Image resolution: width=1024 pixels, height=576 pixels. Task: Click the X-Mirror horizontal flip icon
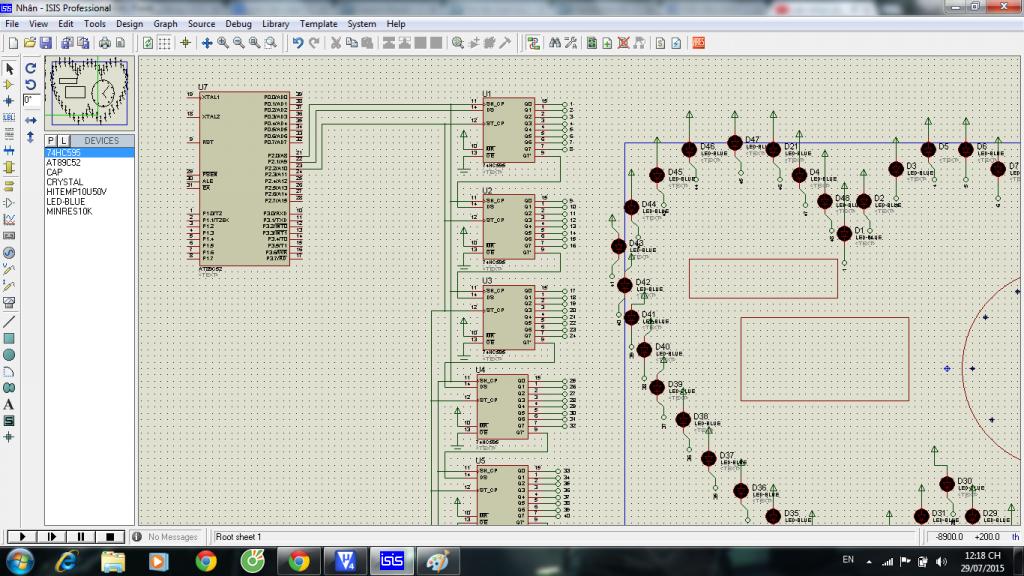[31, 120]
